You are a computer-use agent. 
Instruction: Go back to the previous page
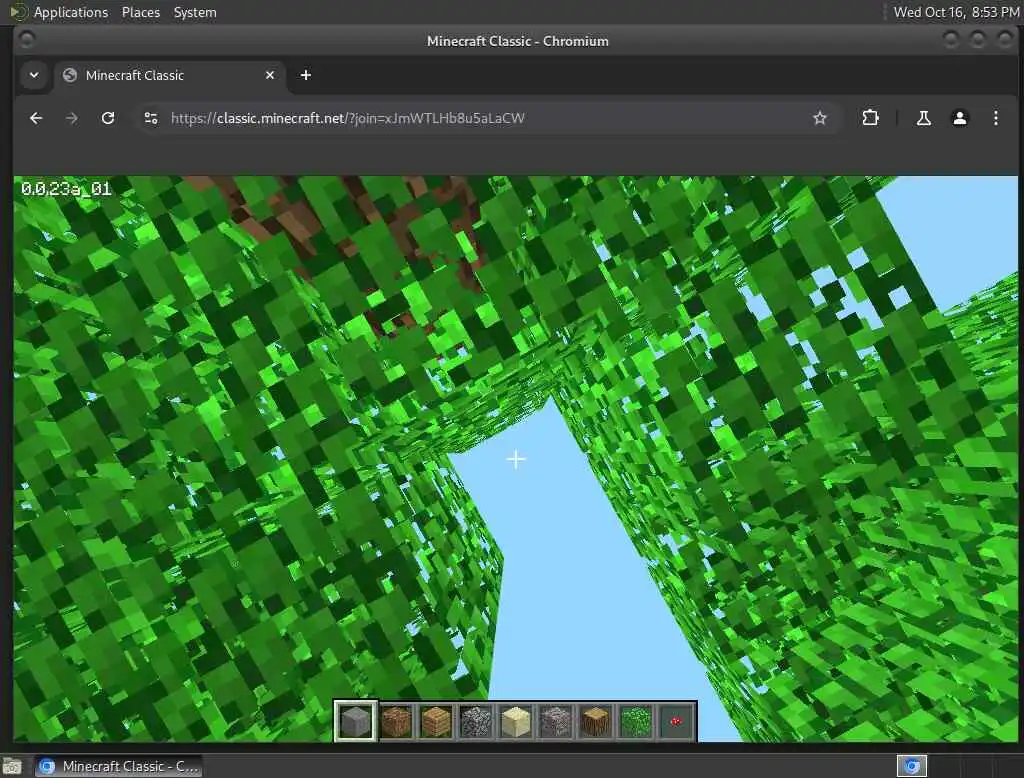[36, 118]
